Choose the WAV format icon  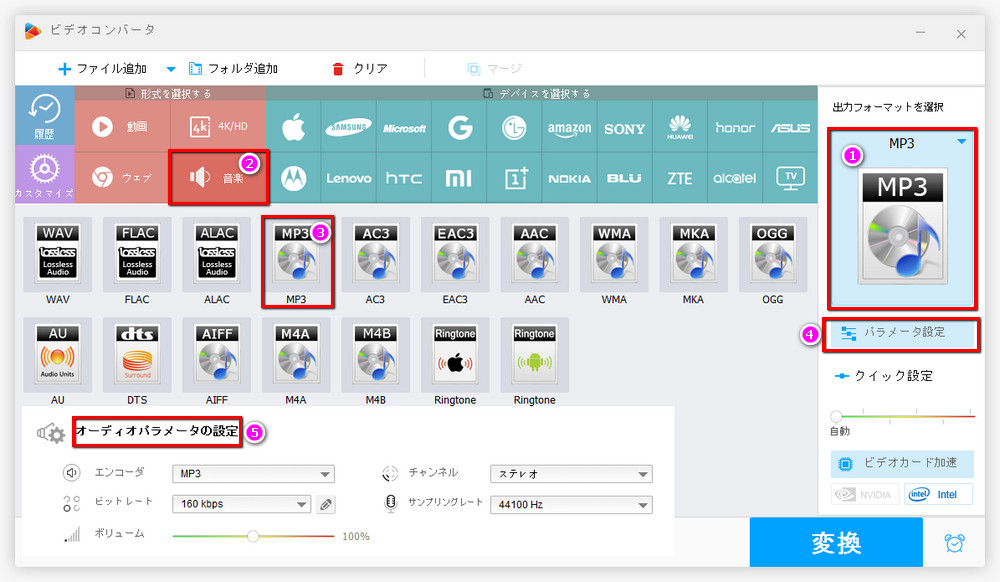57,254
